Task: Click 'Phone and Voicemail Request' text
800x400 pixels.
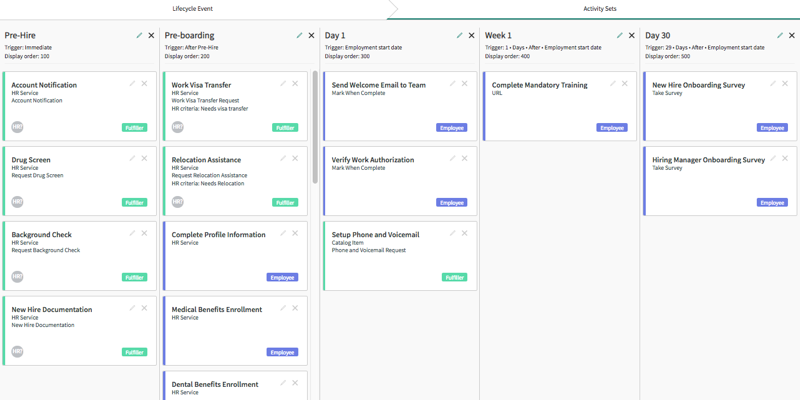Action: pos(368,251)
